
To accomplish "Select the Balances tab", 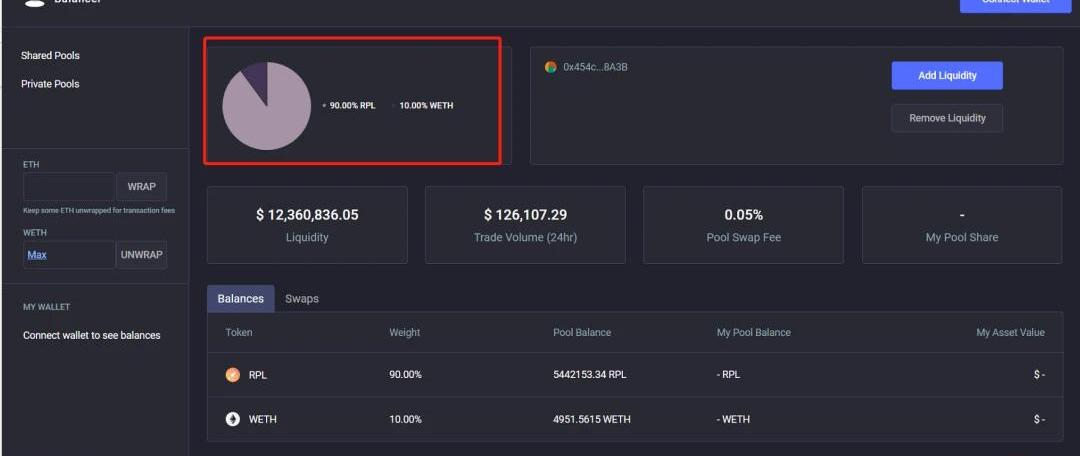I will (x=240, y=298).
